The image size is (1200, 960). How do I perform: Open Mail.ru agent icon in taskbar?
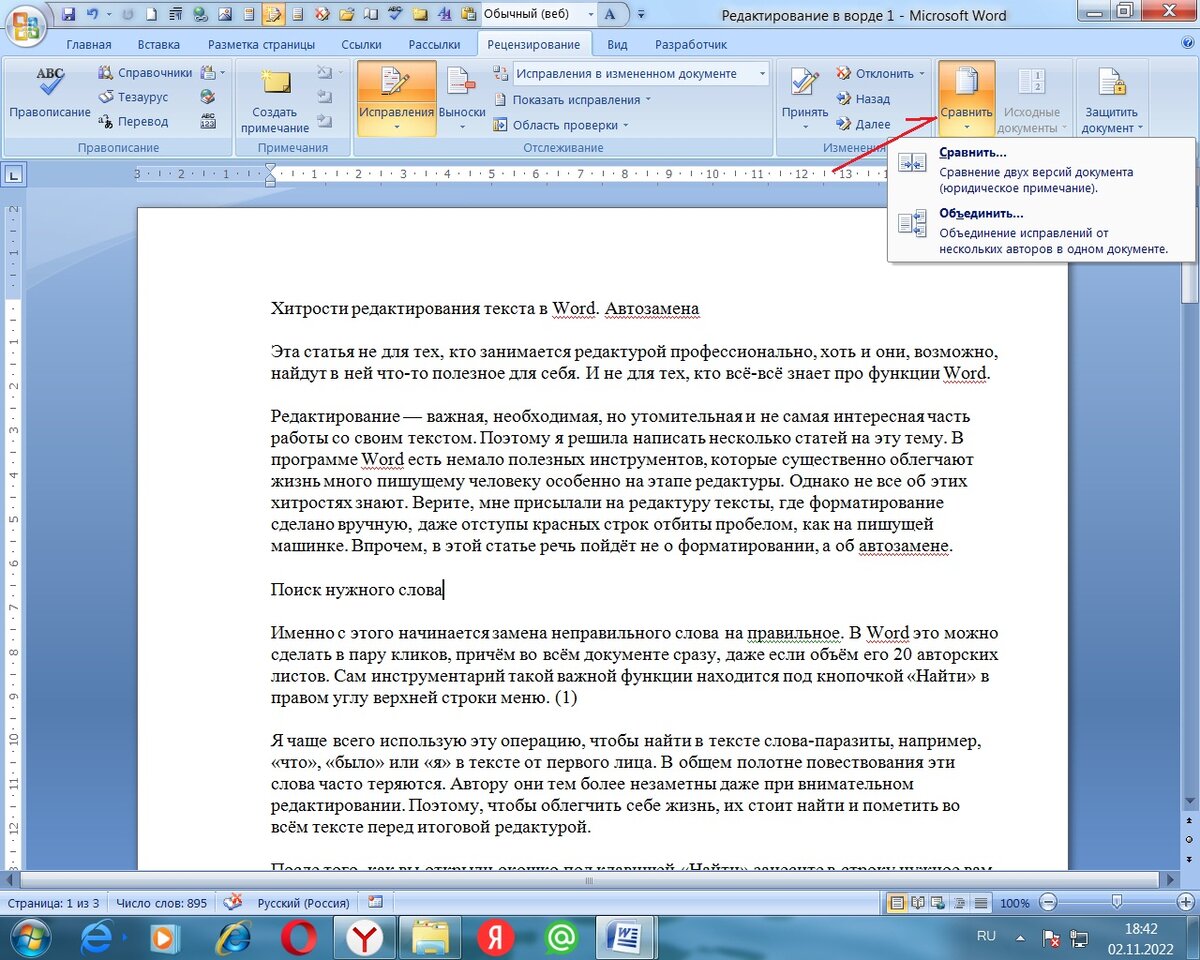pos(563,938)
